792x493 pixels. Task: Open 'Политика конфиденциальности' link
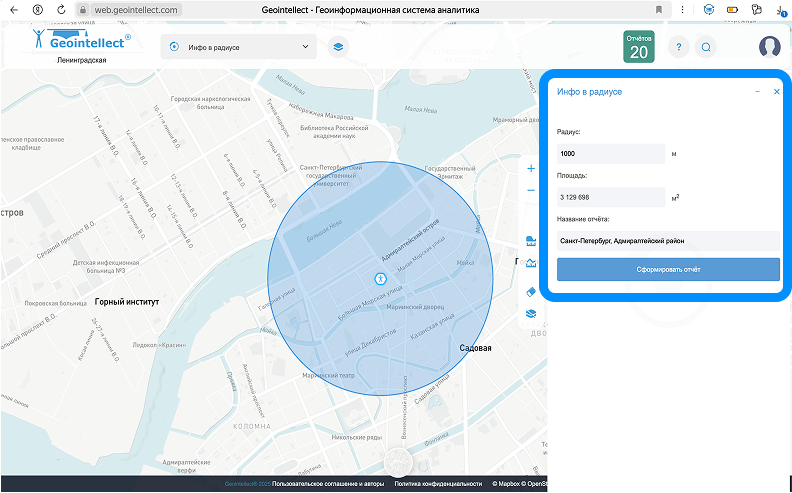pos(440,484)
